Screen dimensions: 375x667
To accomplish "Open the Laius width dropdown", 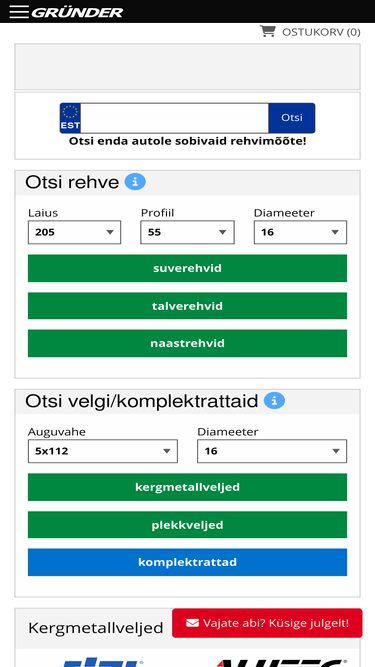I will tap(74, 232).
